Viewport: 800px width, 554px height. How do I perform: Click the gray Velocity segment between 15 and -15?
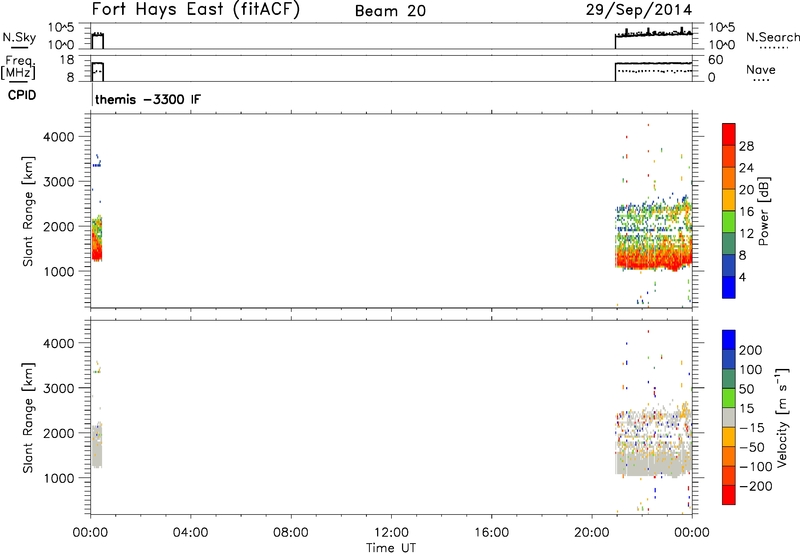(x=729, y=417)
